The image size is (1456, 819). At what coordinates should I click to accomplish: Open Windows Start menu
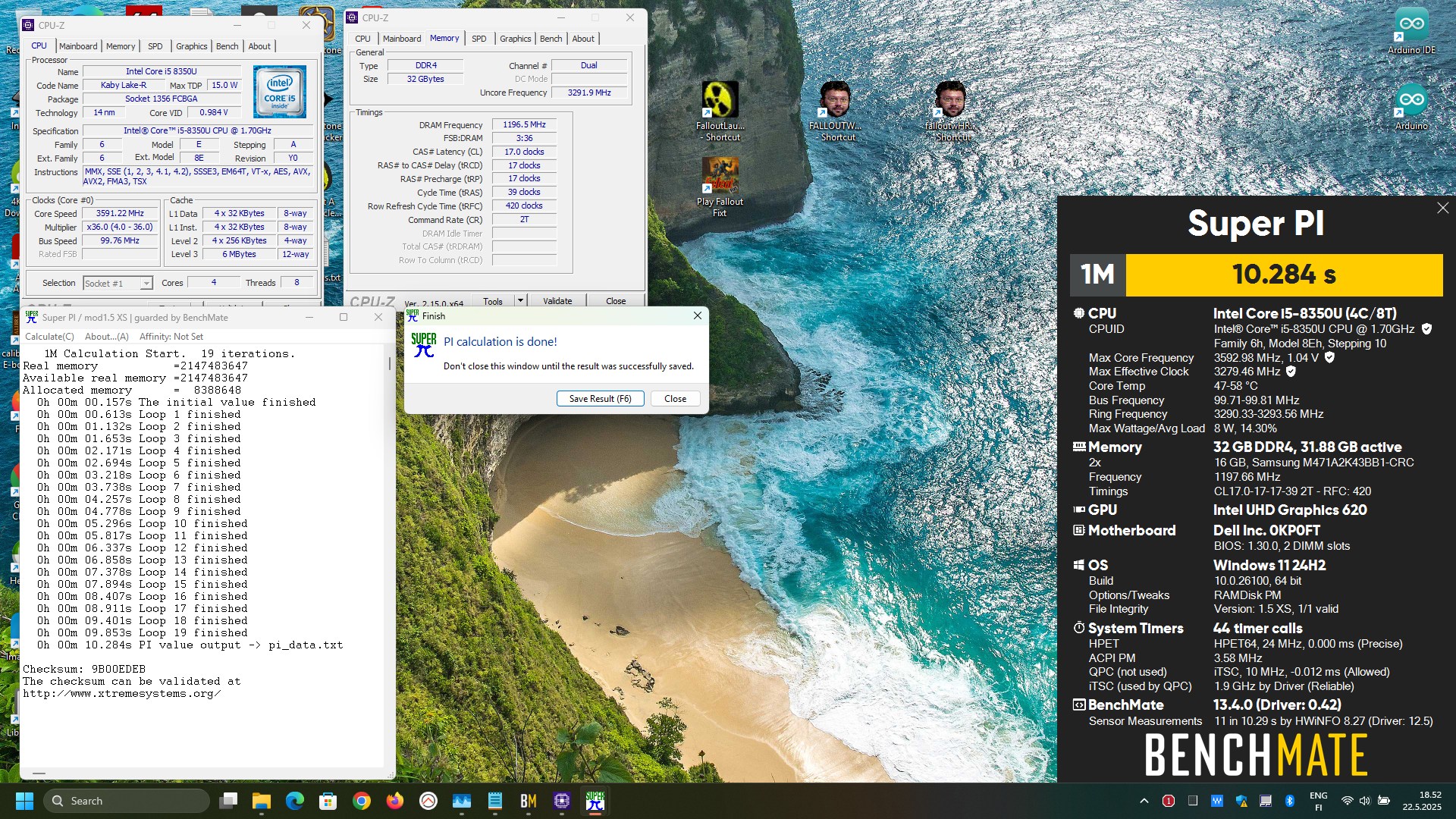(x=24, y=801)
